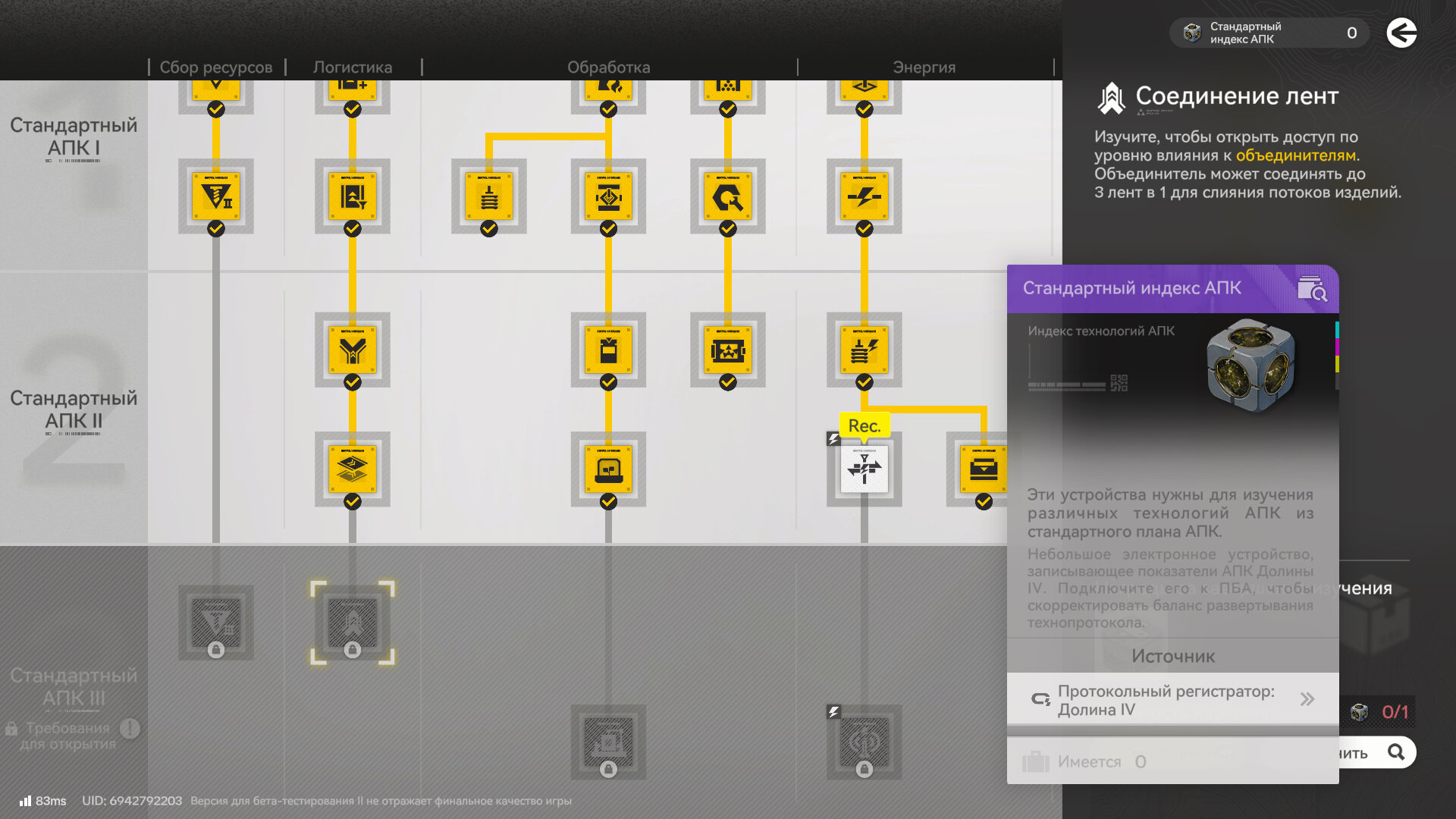
Task: Click the magnifier gear processing node
Action: click(x=727, y=196)
